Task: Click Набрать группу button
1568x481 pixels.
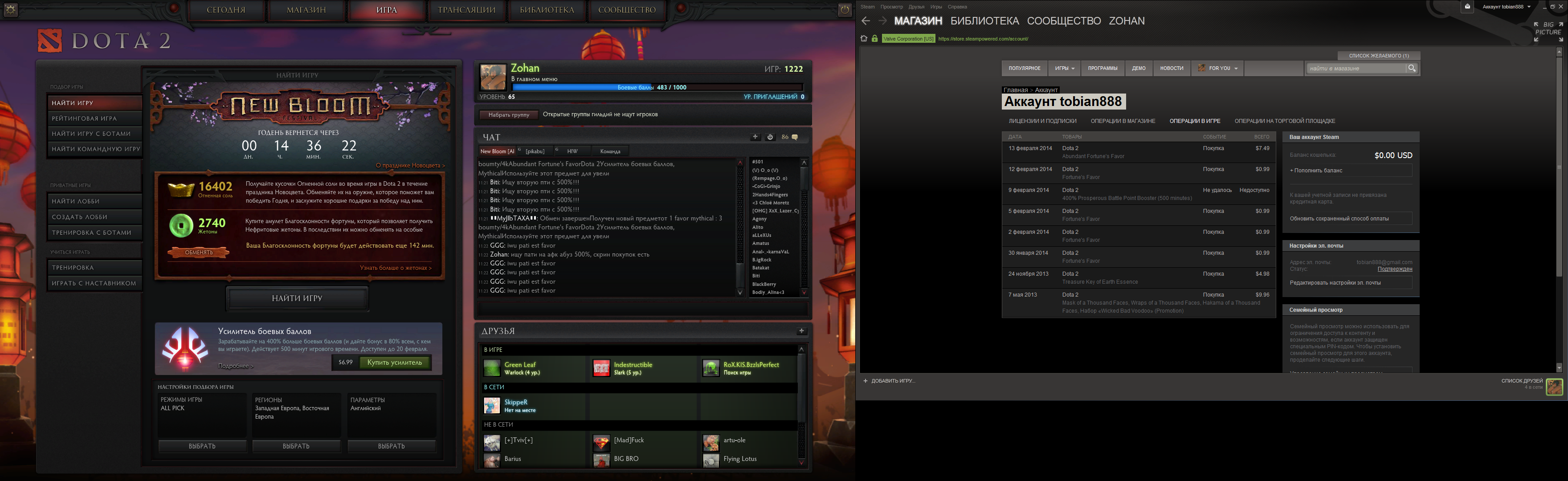Action: tap(508, 114)
